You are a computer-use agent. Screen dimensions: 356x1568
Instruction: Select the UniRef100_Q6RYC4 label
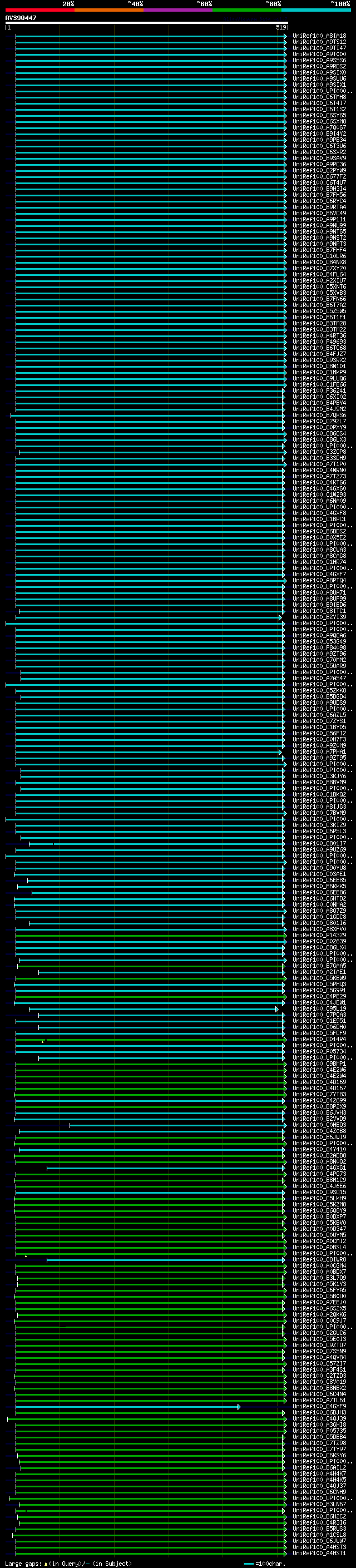pos(319,201)
